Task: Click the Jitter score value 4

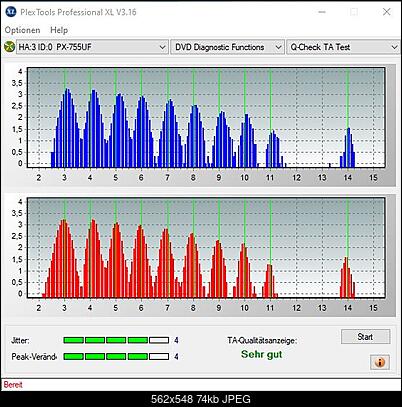Action: tap(176, 340)
